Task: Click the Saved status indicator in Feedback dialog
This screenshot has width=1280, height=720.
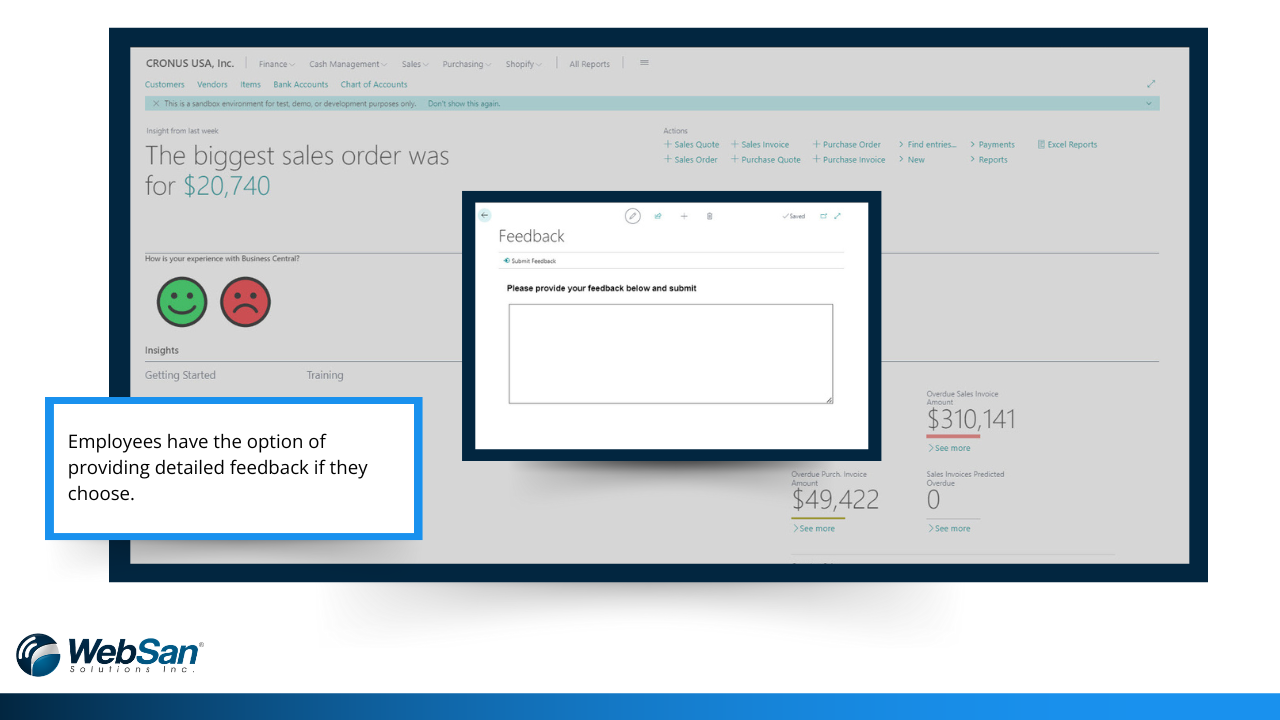Action: (x=794, y=216)
